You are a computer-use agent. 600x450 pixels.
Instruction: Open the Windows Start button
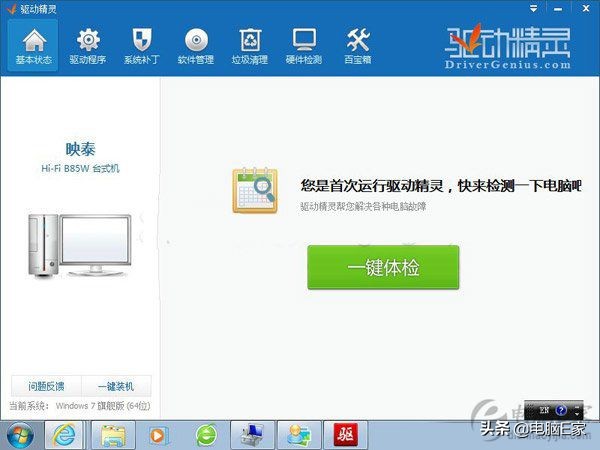coord(20,435)
